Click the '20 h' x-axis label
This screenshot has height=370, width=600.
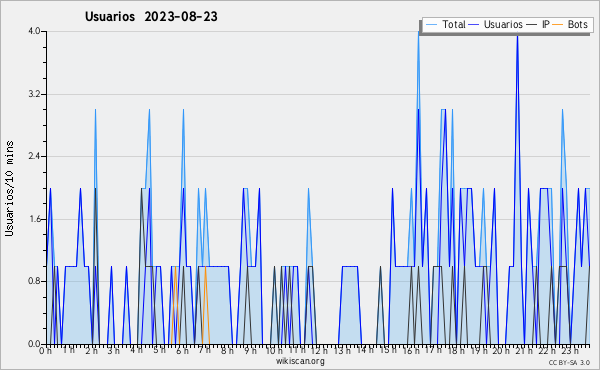[x=501, y=351]
